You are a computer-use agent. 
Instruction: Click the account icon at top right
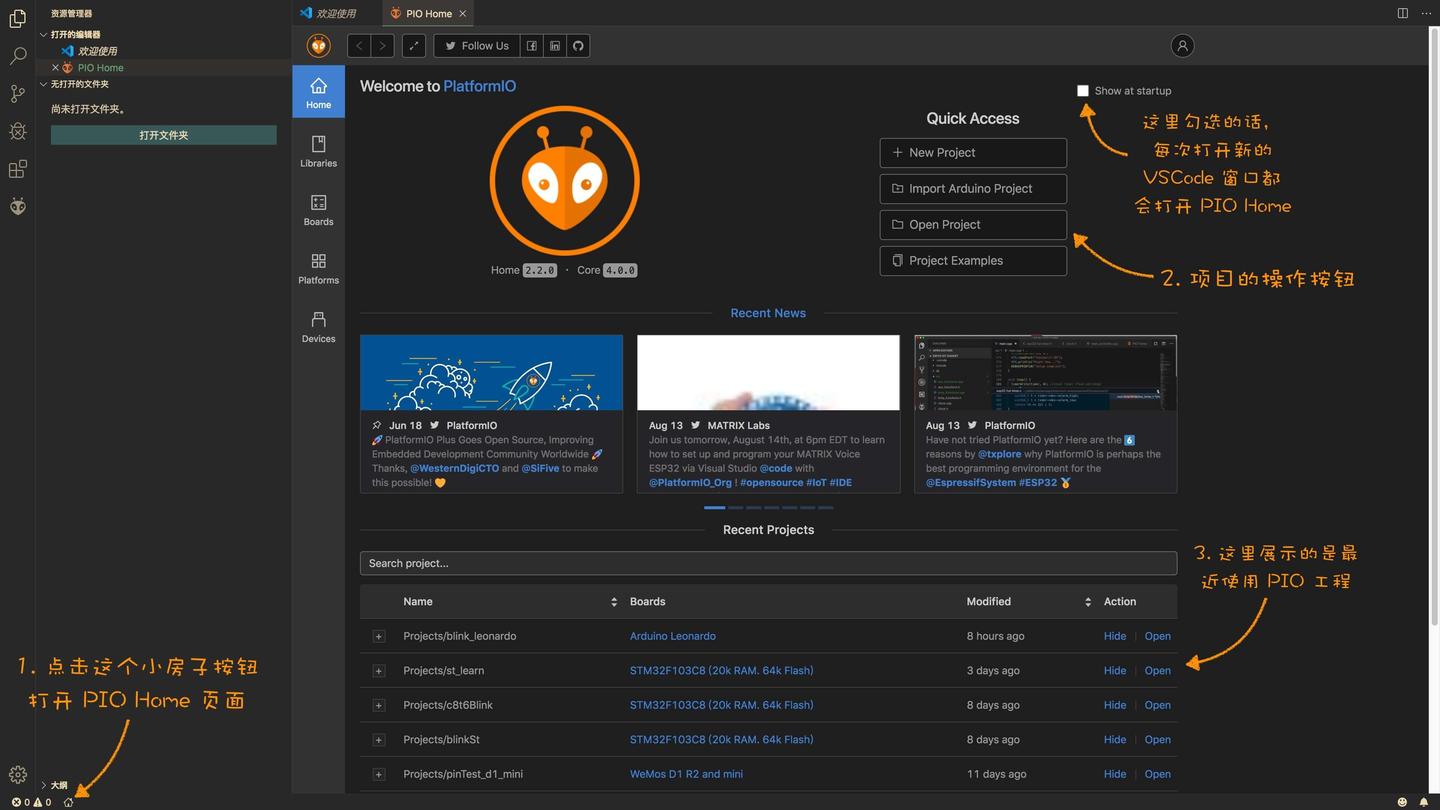[x=1182, y=45]
